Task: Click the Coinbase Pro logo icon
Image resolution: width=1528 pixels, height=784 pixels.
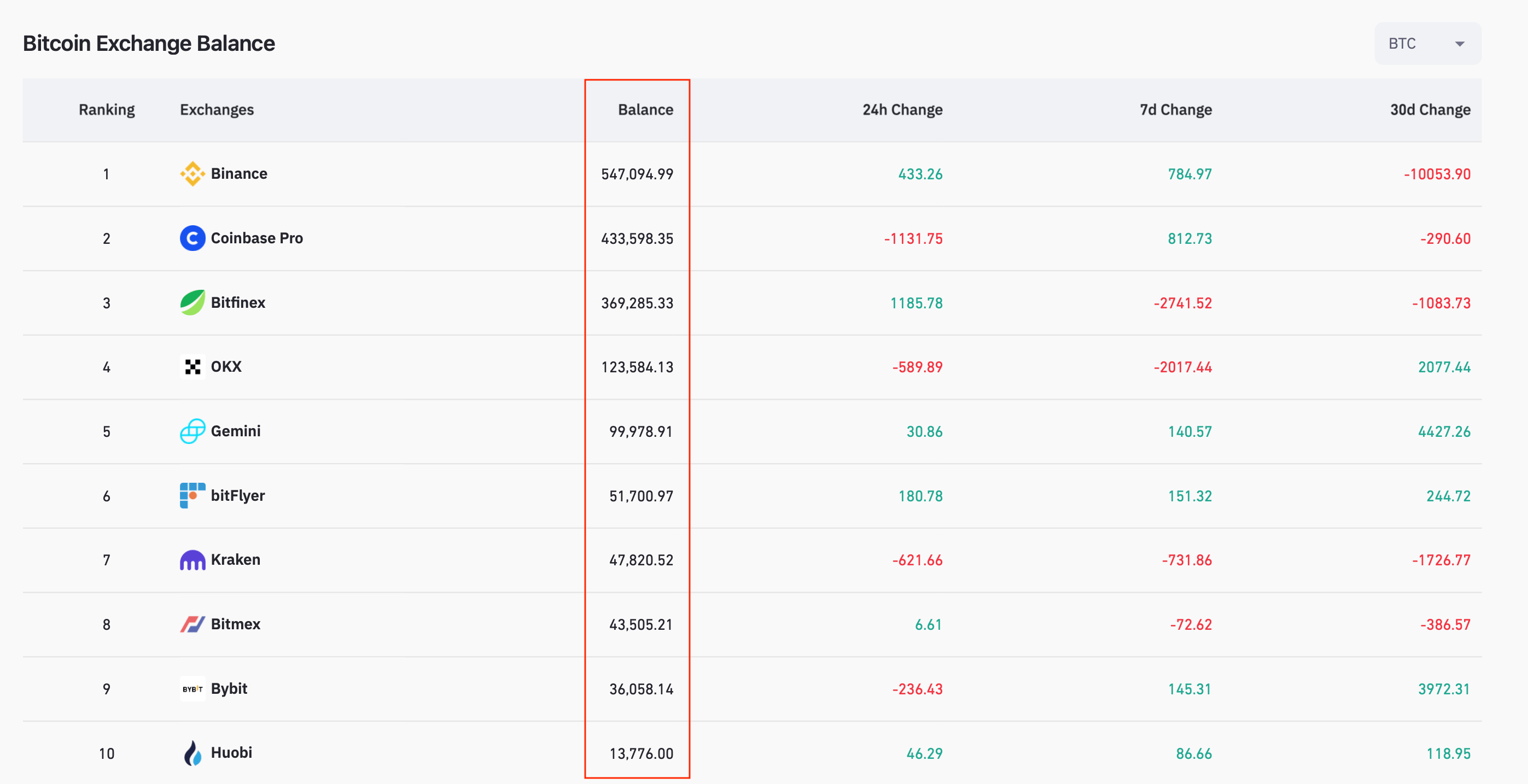Action: click(192, 238)
